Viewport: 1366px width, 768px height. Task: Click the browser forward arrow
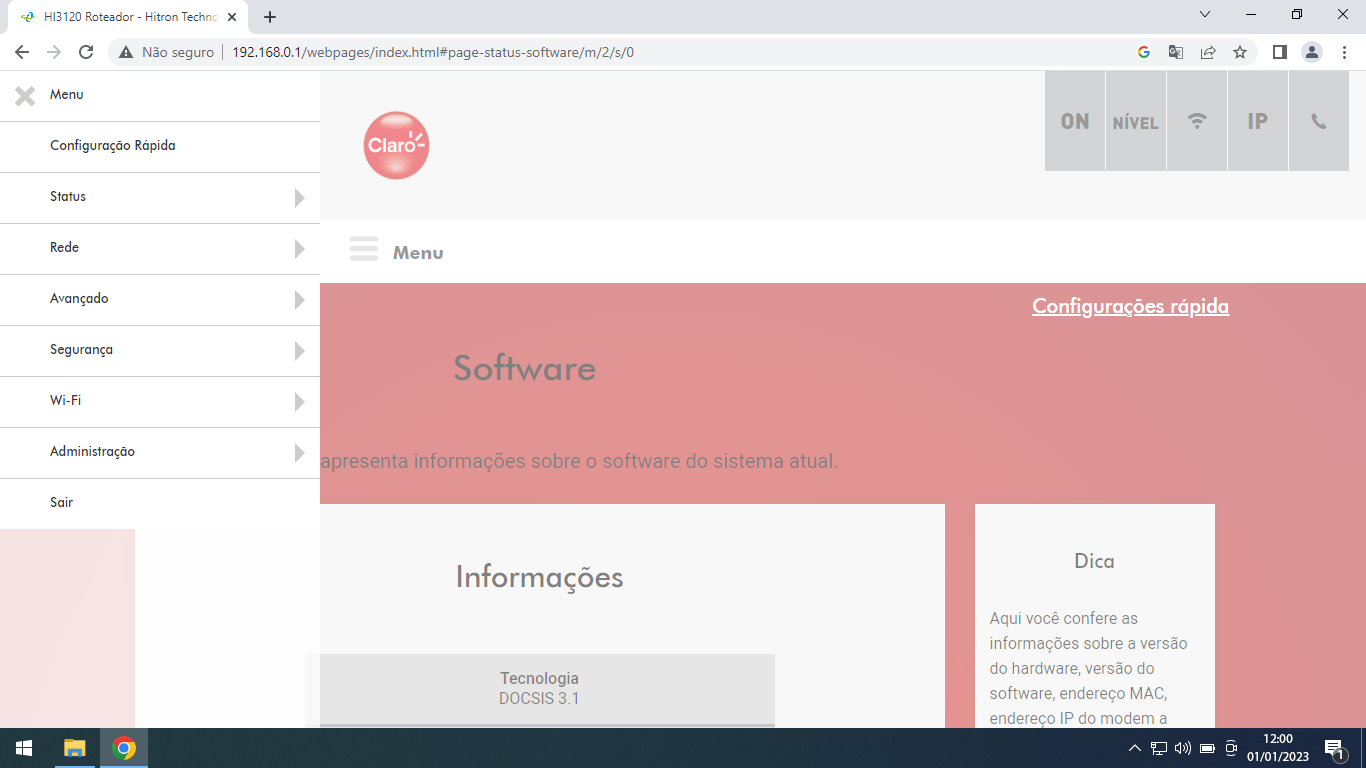(x=54, y=52)
